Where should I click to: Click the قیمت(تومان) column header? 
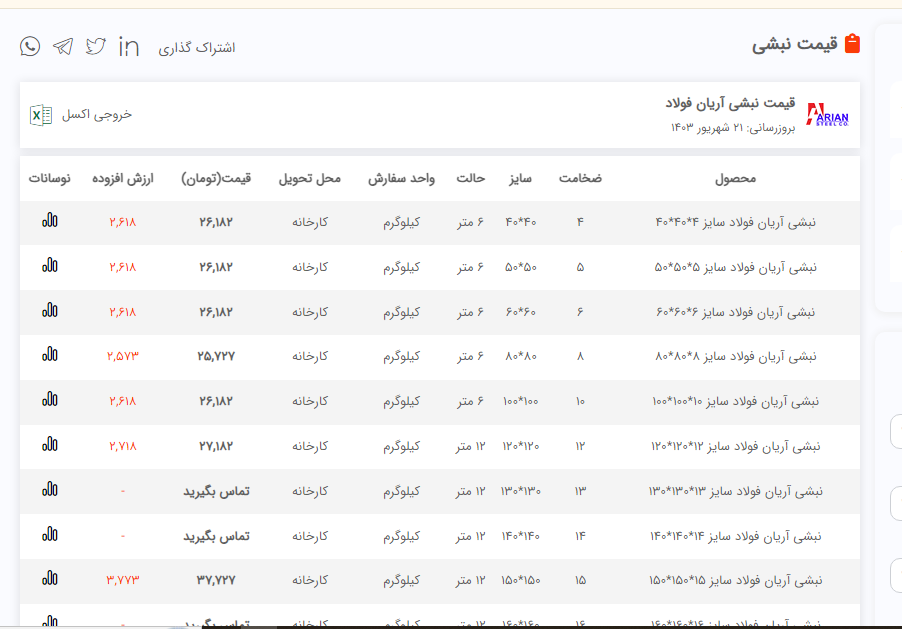coord(216,179)
